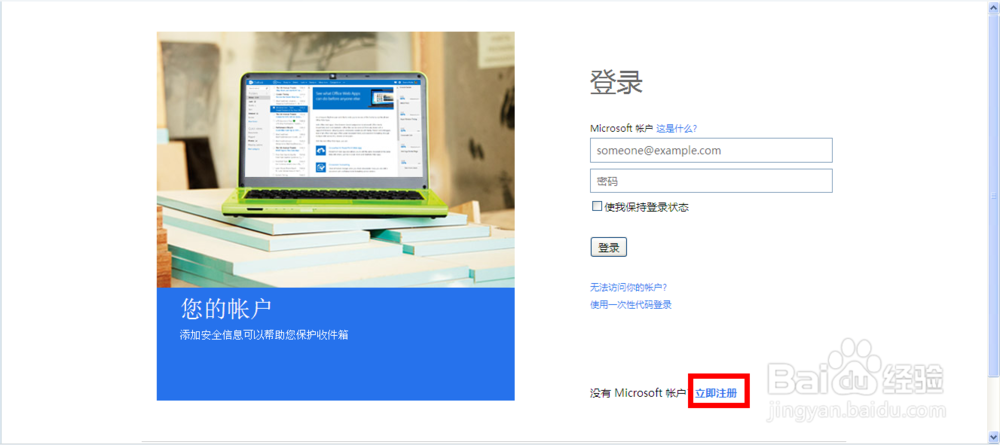Enable the 使我保持登录状态 checkbox

click(597, 206)
